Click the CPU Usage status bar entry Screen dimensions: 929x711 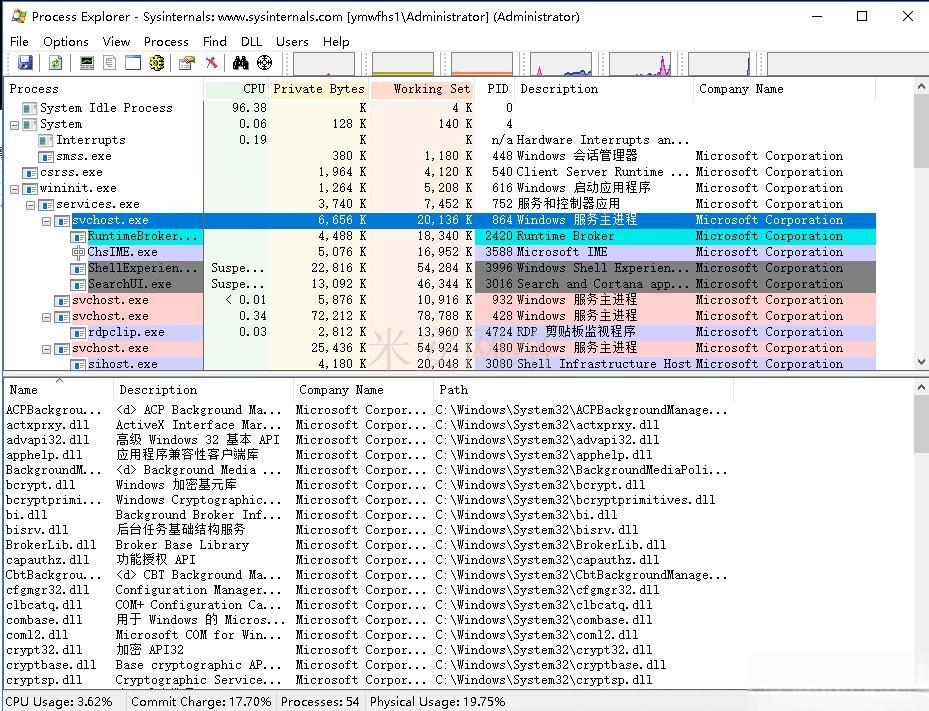59,702
